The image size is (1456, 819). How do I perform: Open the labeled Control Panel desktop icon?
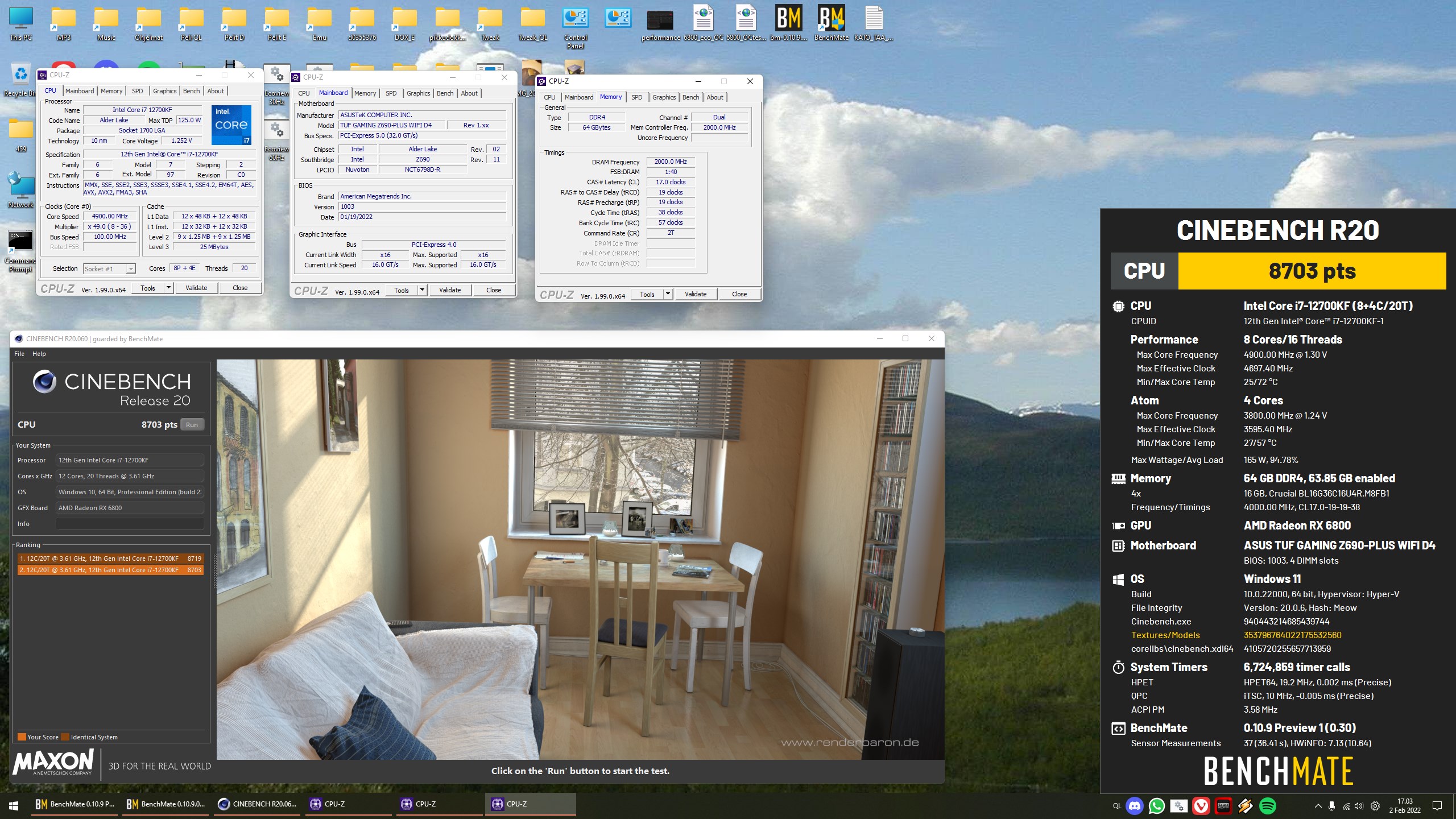click(x=576, y=27)
